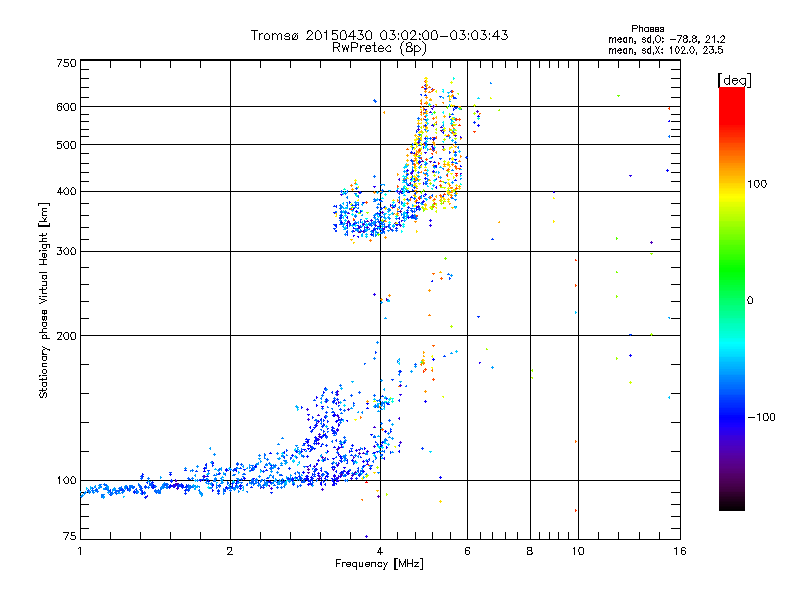The width and height of the screenshot is (800, 600).
Task: Click the y-axis label '600'
Action: pyautogui.click(x=66, y=107)
